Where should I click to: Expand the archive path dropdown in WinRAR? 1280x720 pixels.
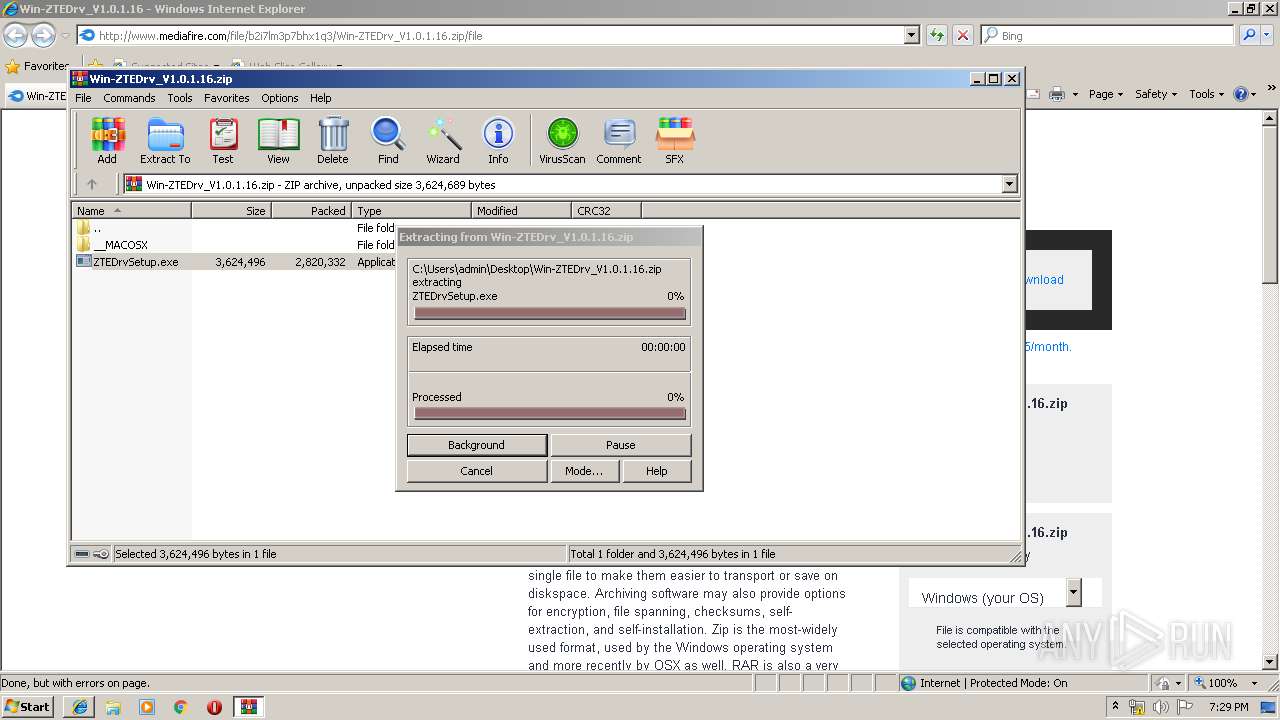(x=1009, y=184)
